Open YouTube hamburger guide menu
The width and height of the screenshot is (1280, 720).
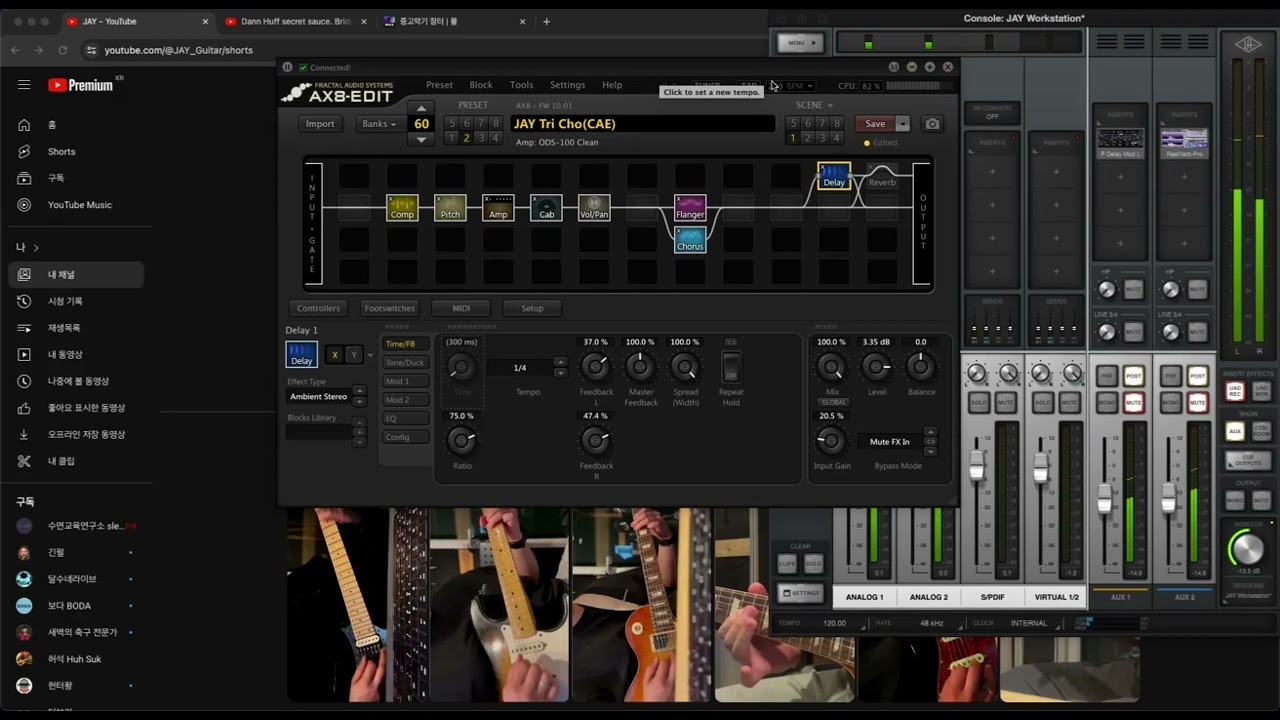(x=24, y=85)
